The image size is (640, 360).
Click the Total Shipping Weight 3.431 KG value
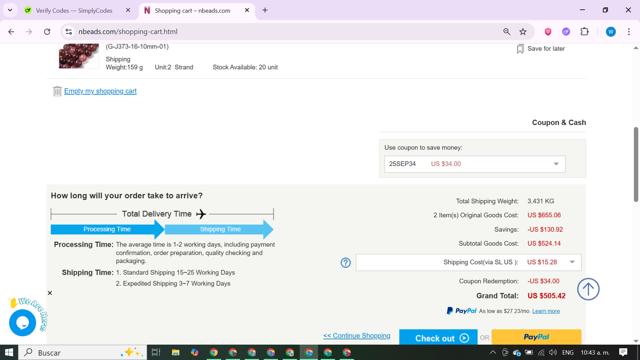(x=540, y=201)
